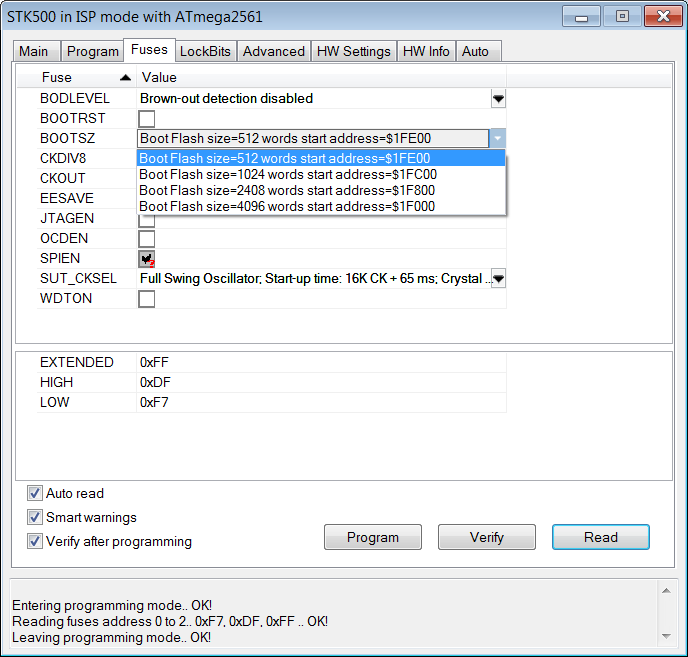Expand the SUT_CKSEL dropdown arrow
The image size is (688, 657).
point(498,279)
